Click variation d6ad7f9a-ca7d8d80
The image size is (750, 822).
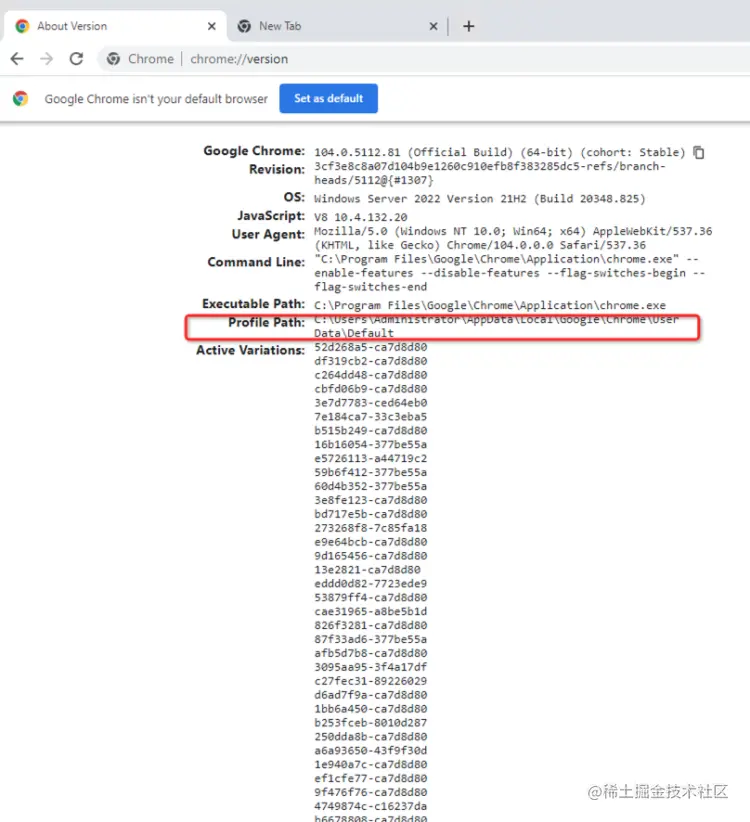pos(371,695)
